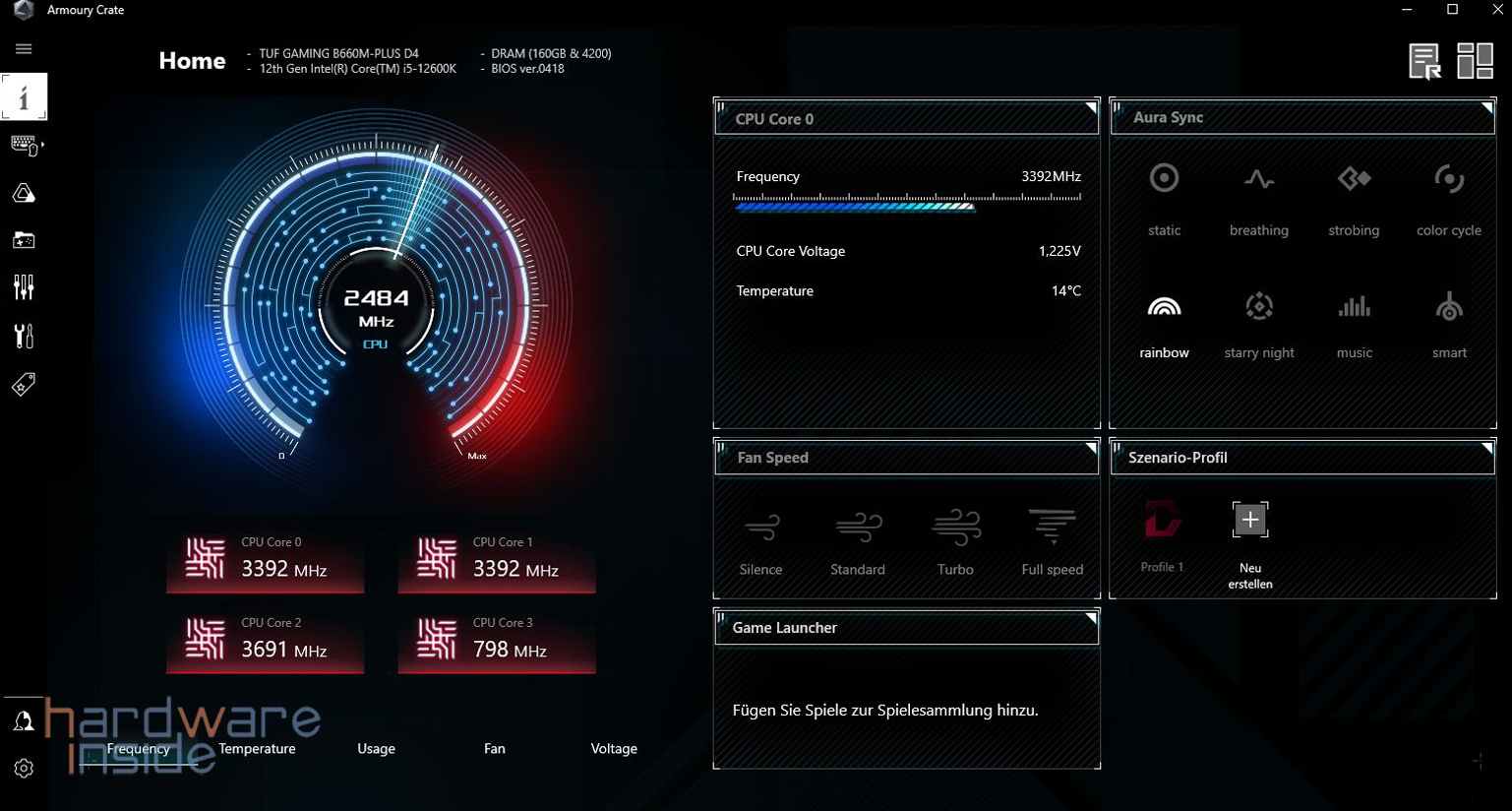Select the static Aura lighting effect
1512x811 pixels.
point(1164,194)
